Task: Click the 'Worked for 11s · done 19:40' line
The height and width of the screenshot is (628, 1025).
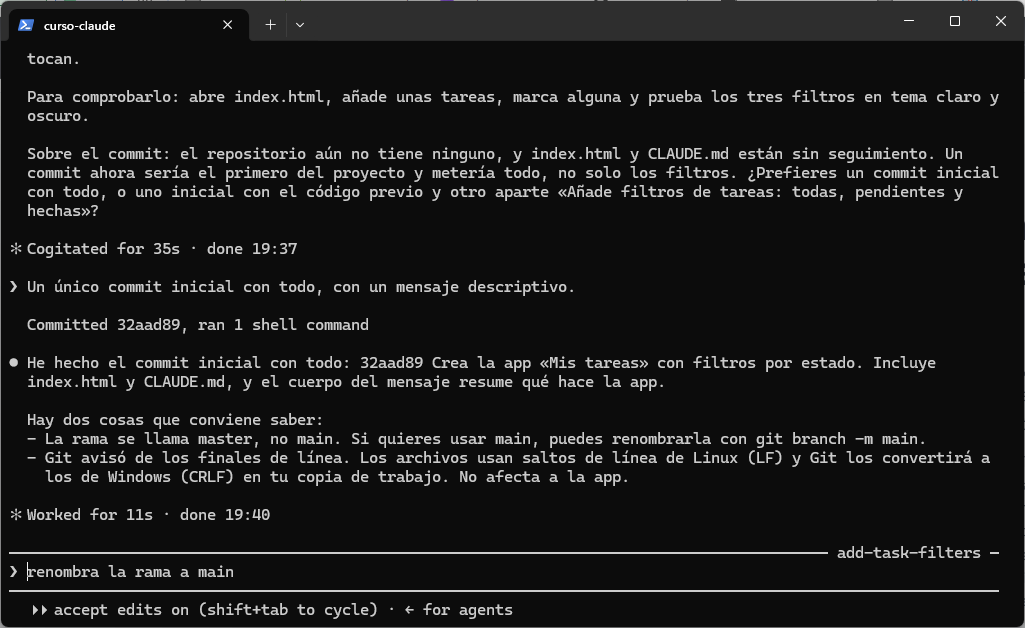Action: pyautogui.click(x=148, y=515)
